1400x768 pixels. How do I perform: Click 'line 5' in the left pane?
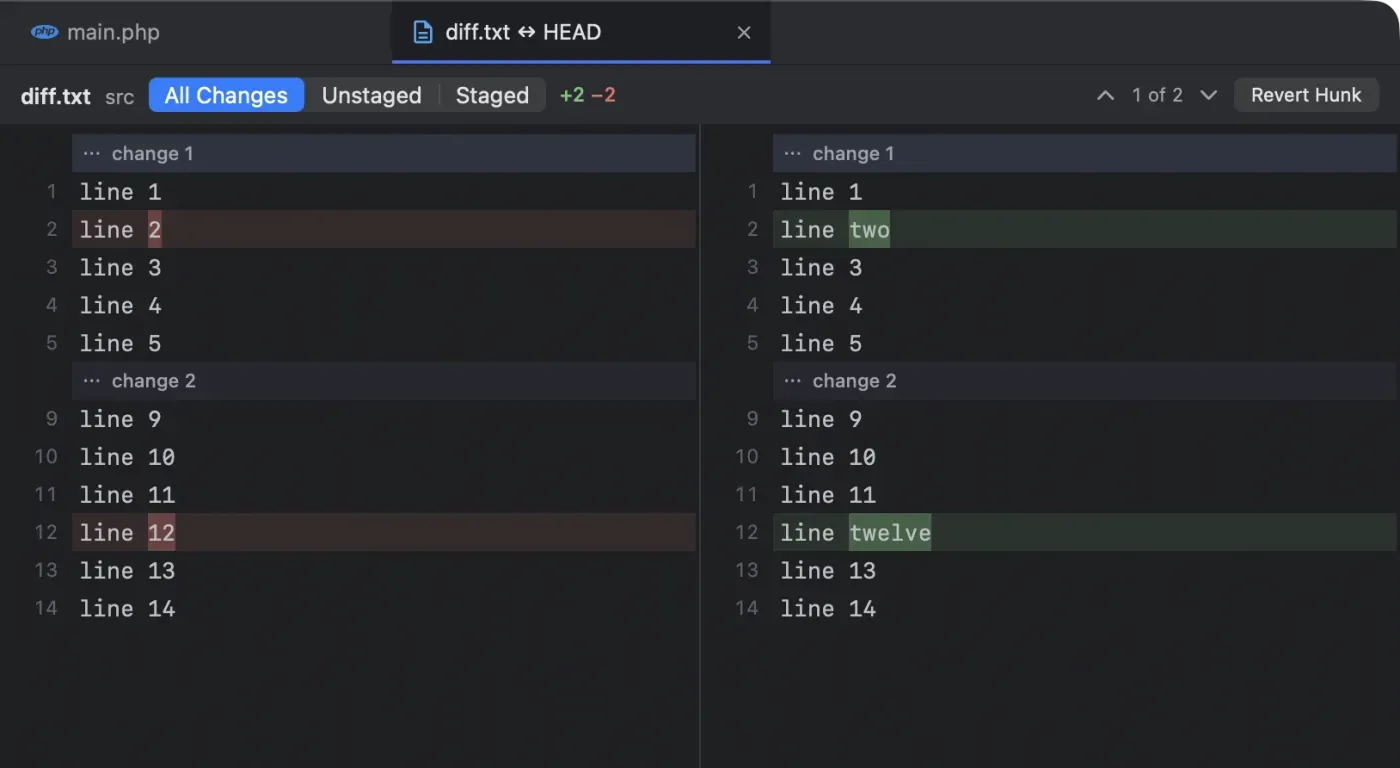(x=120, y=344)
